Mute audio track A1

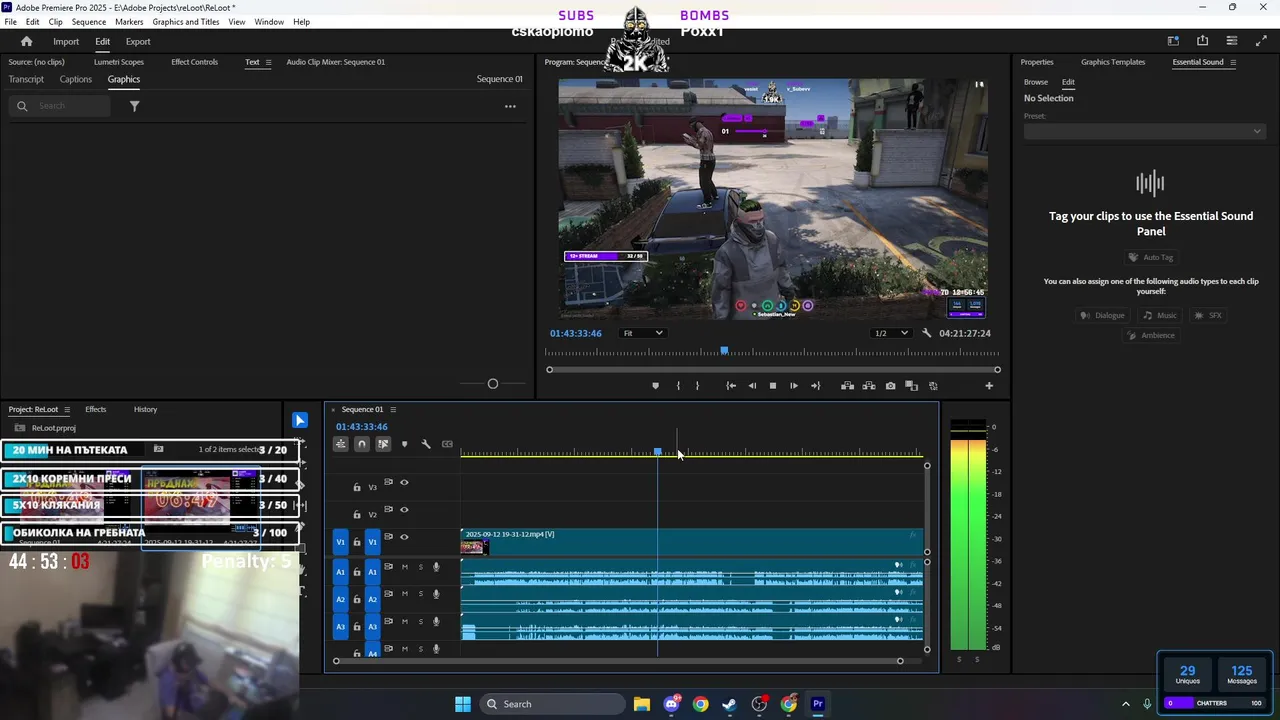(404, 567)
